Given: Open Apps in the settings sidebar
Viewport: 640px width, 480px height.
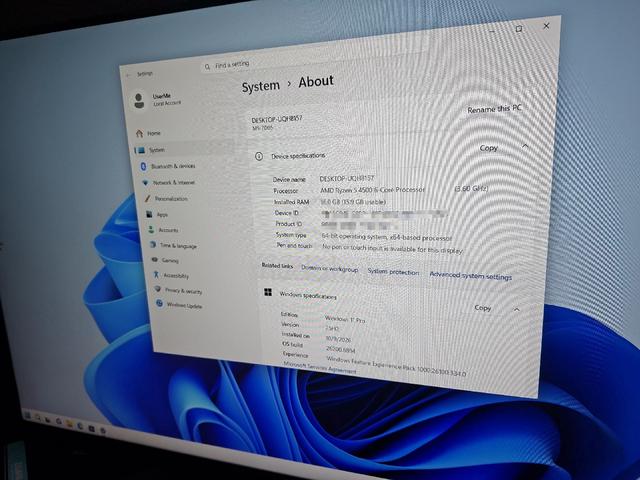Looking at the screenshot, I should coord(162,214).
